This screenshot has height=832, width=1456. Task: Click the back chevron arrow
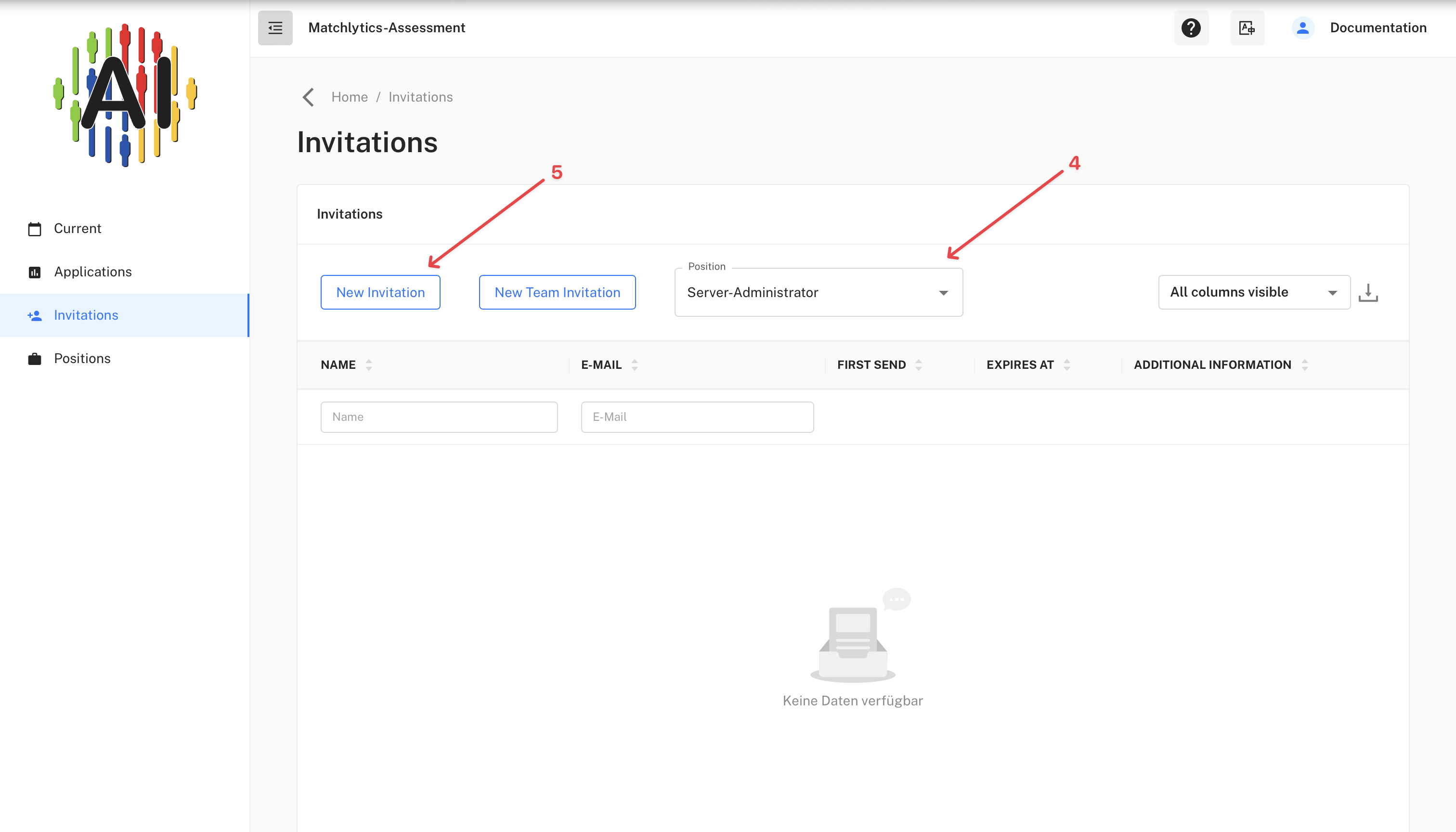[x=309, y=97]
